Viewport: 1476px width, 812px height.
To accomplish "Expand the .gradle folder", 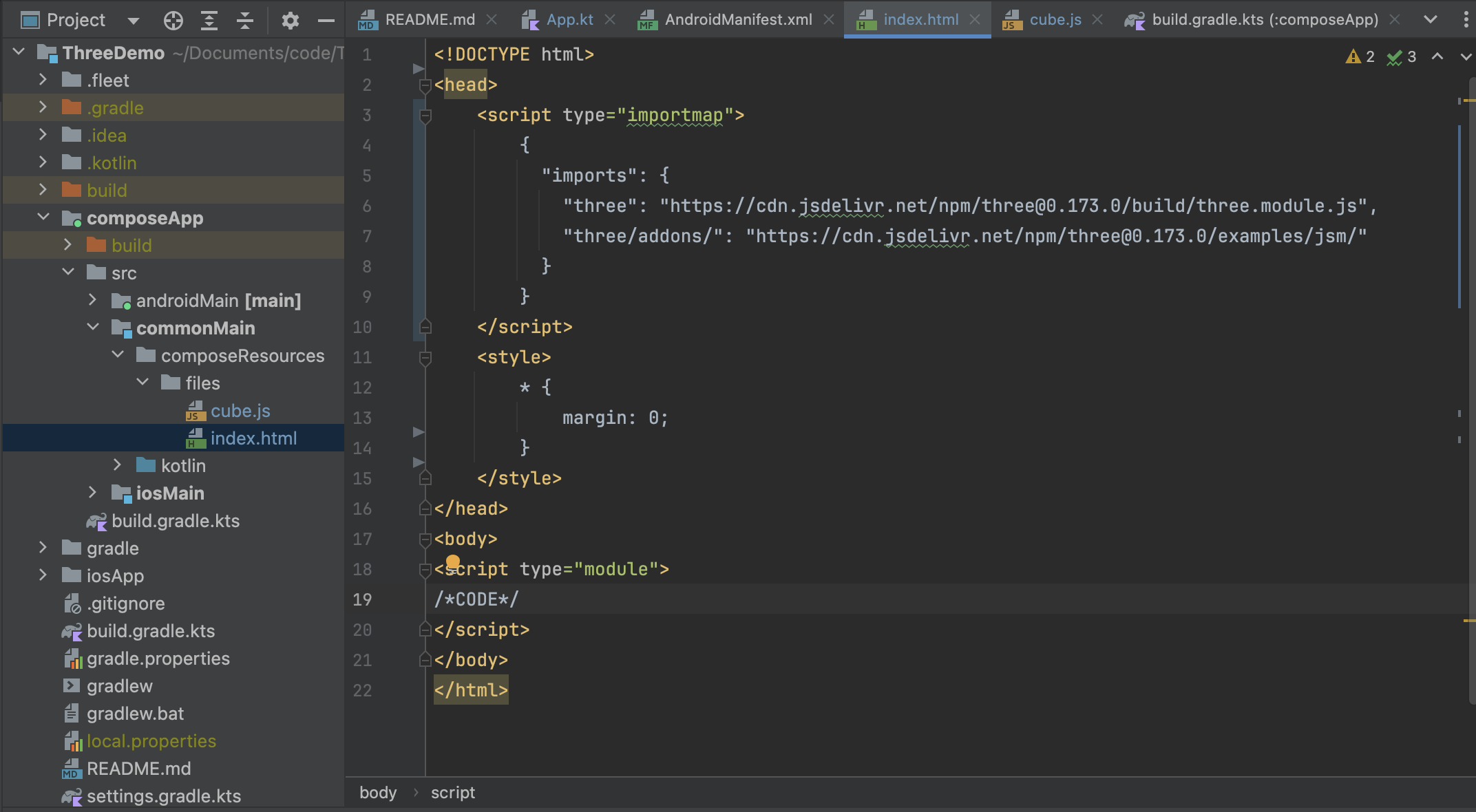I will coord(43,107).
